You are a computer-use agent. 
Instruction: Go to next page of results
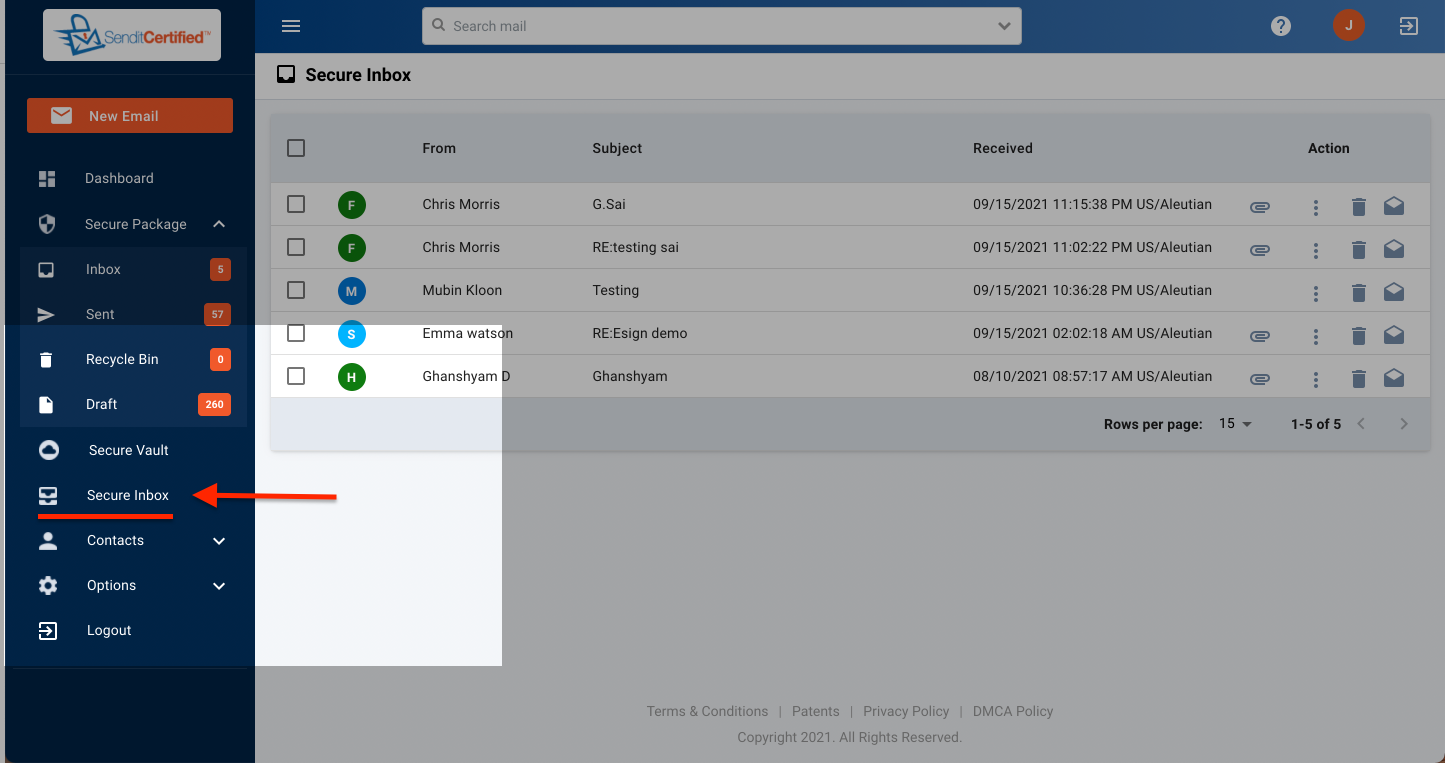tap(1403, 424)
